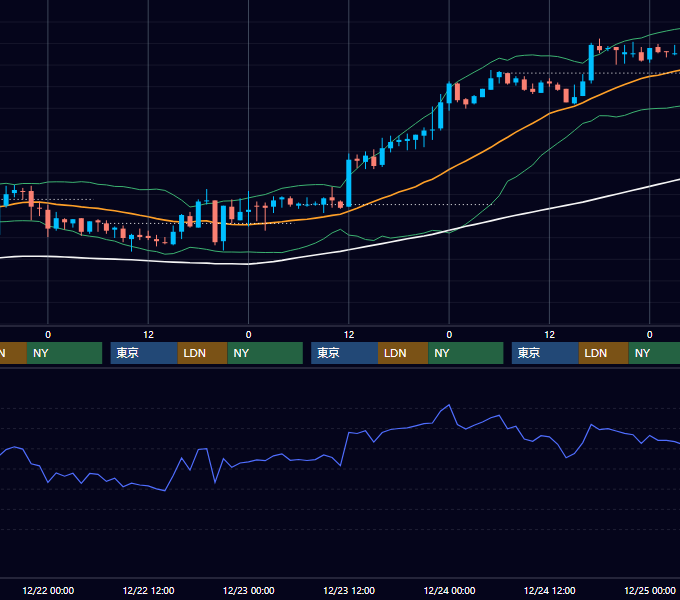Click the tall red candle before 12/23 00:00

(x=215, y=221)
